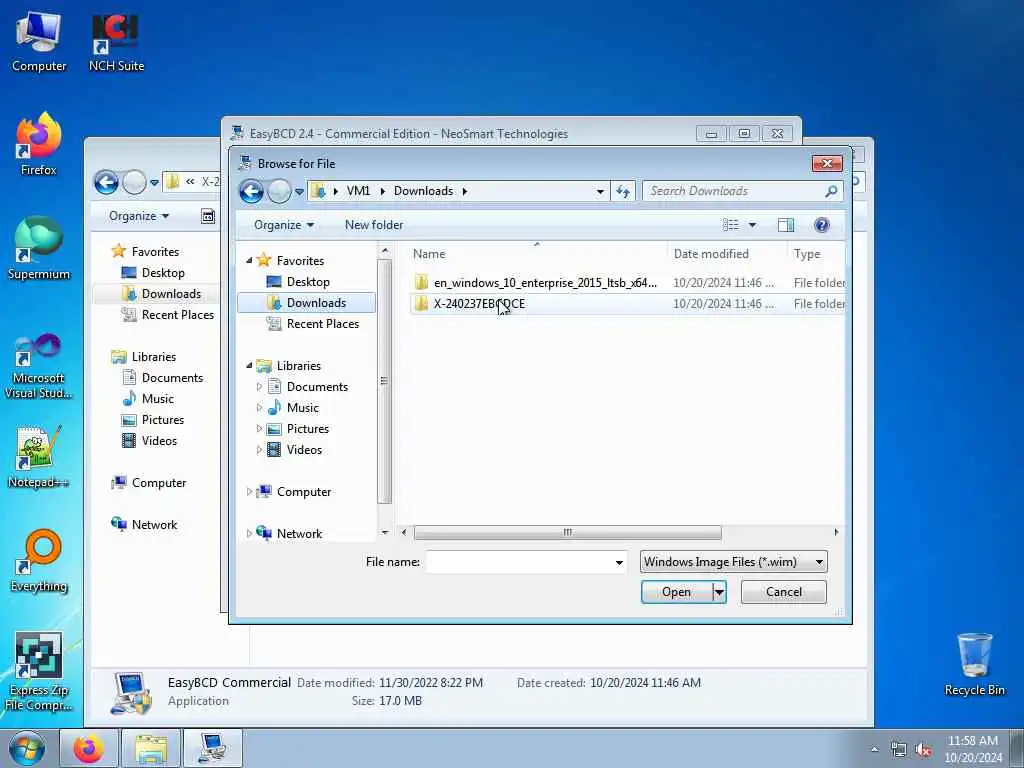Open recent locations dropdown in Browse dialog
The width and height of the screenshot is (1024, 768).
coord(299,192)
